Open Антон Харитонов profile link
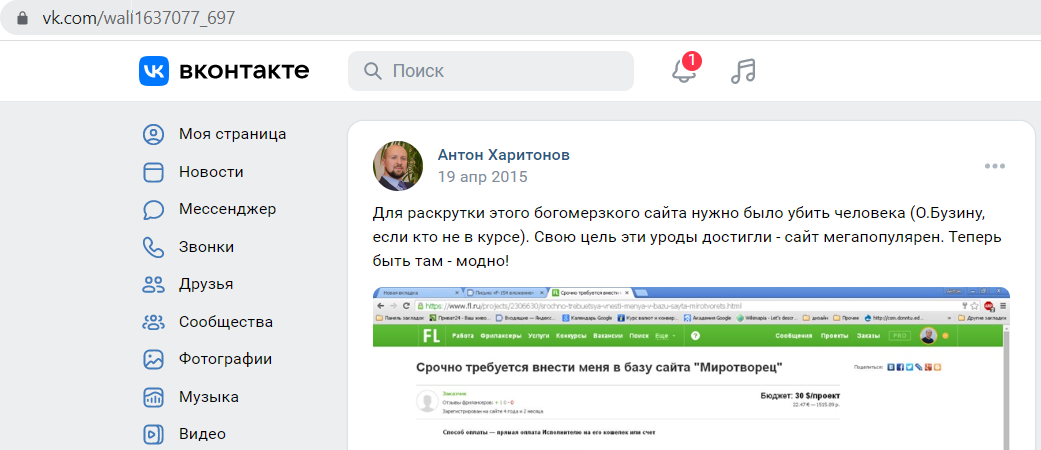 pos(503,155)
